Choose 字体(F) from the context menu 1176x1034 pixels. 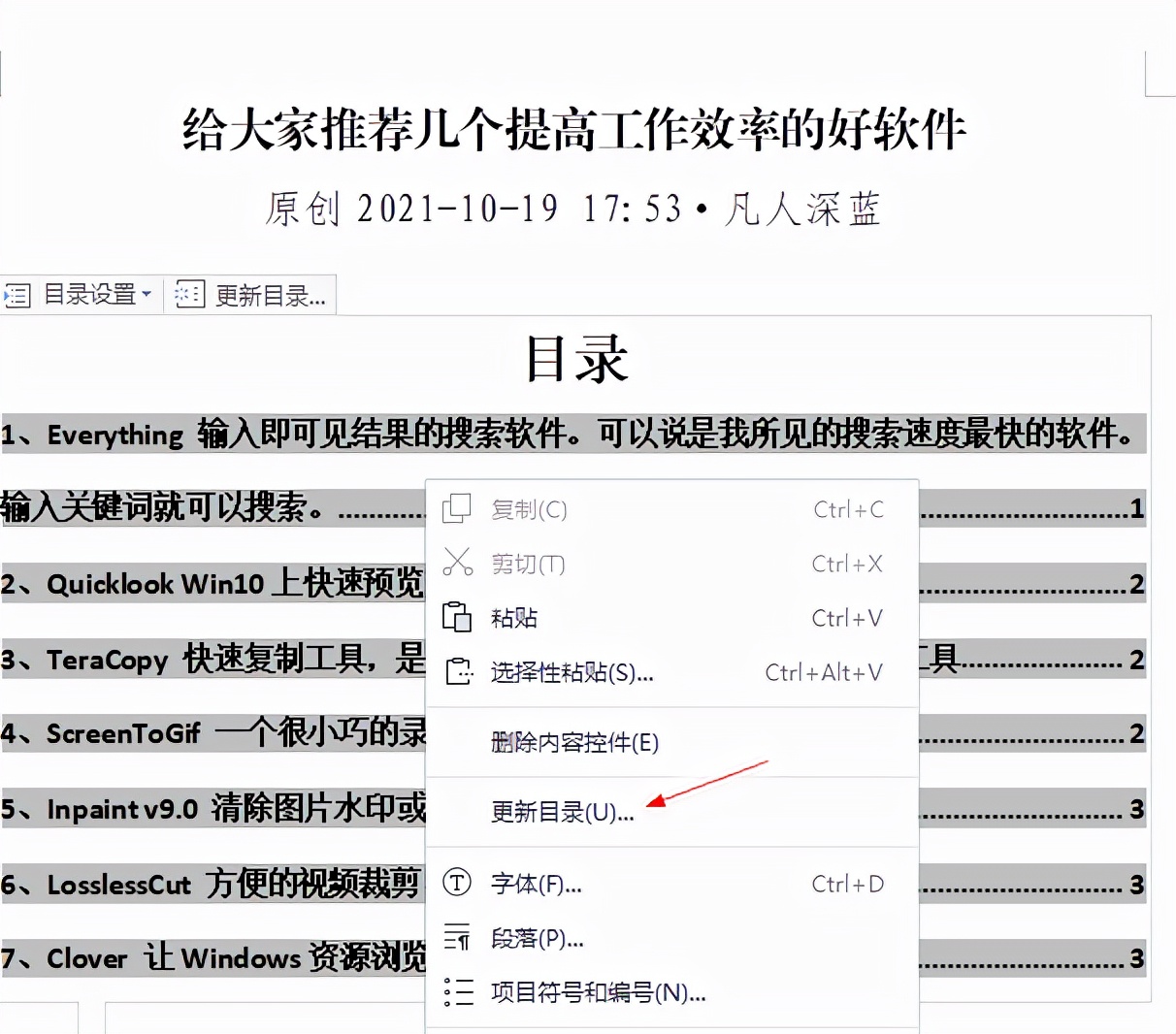pos(534,884)
